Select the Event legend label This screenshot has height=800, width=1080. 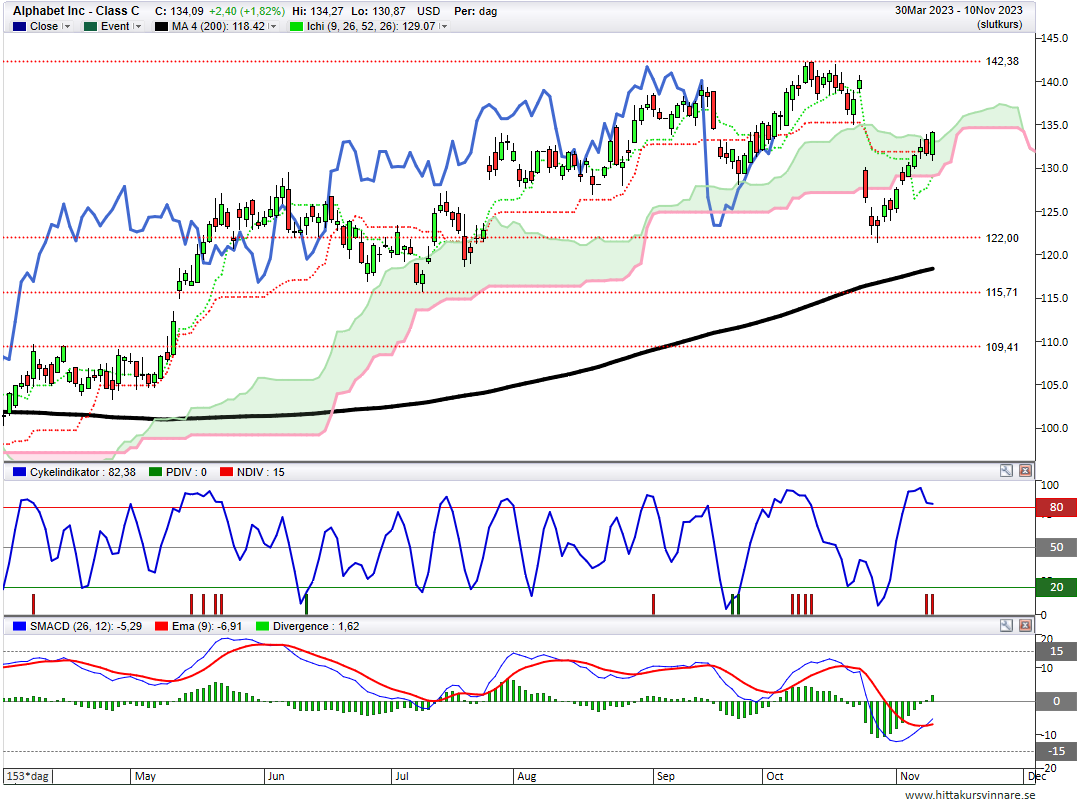coord(115,26)
